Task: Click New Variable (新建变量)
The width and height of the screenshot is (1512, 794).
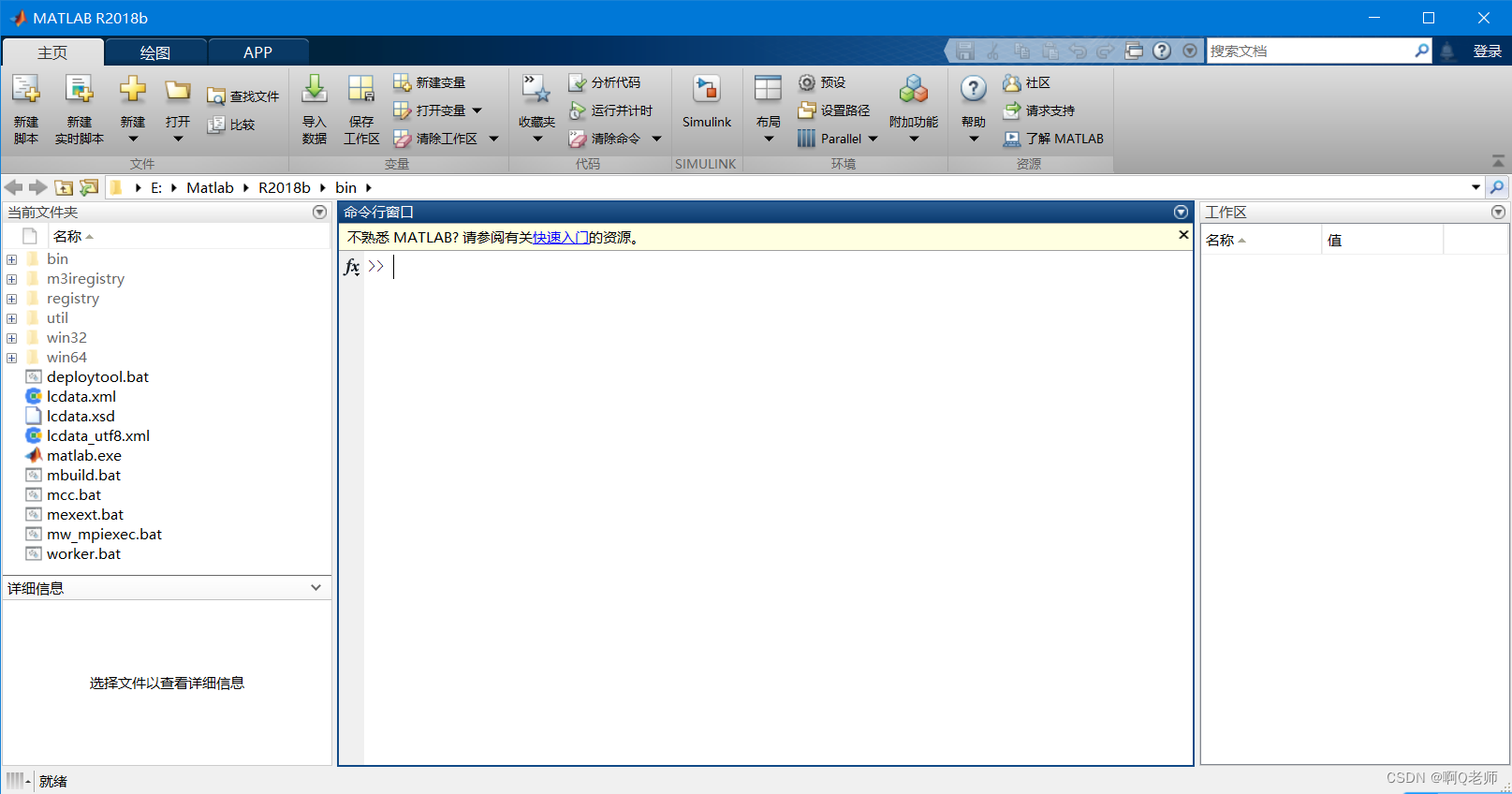Action: 430,82
